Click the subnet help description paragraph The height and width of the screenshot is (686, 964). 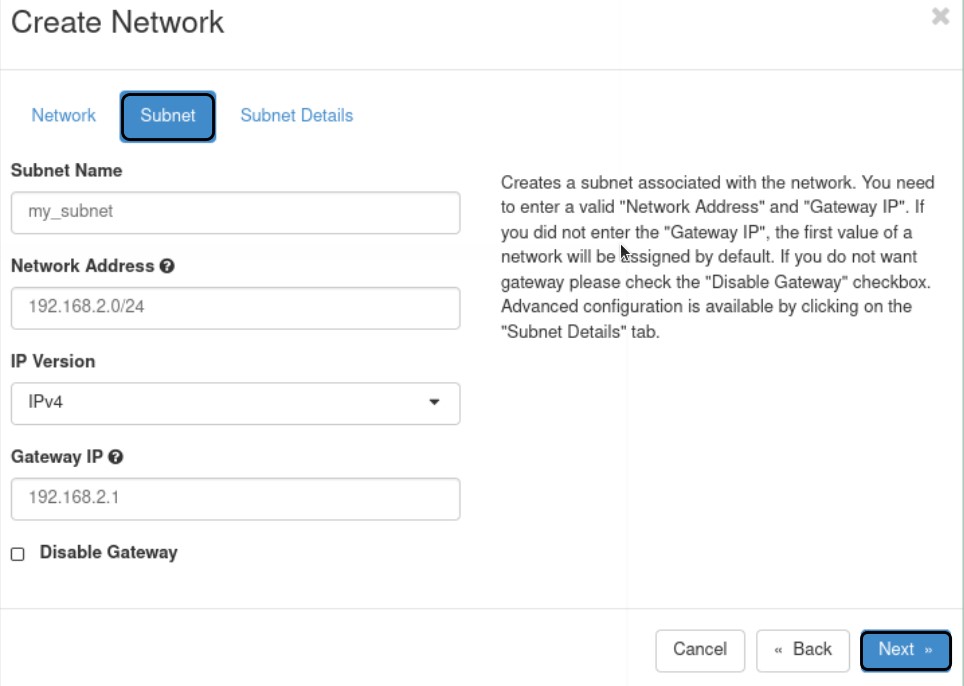tap(718, 257)
